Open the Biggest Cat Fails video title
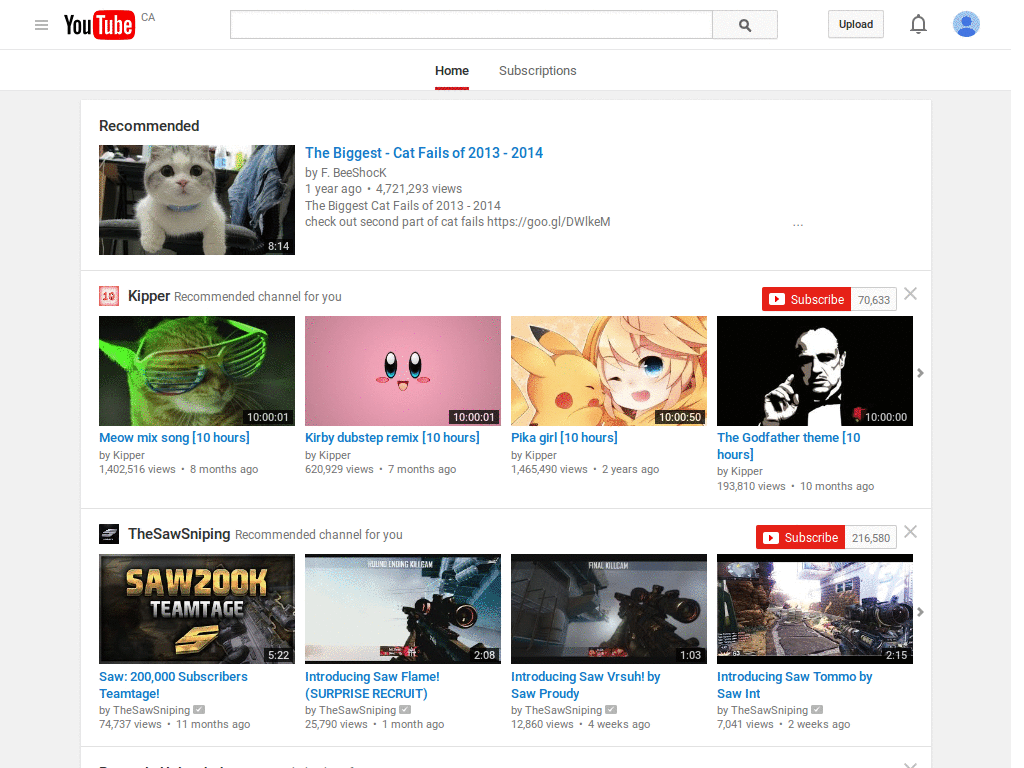This screenshot has width=1024, height=768. click(x=424, y=153)
